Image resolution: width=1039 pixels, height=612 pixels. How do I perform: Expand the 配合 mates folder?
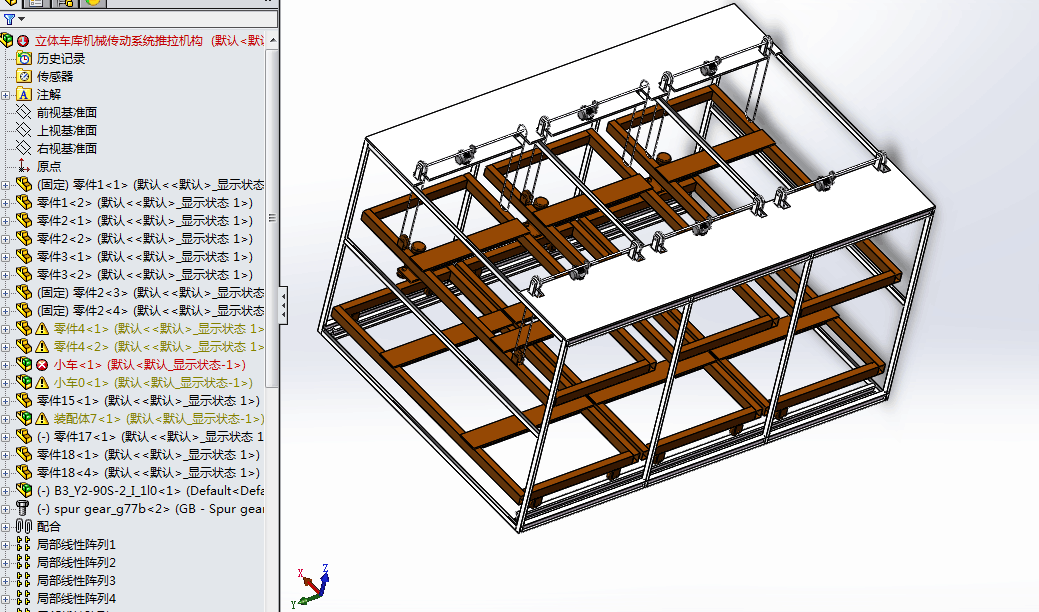(x=5, y=527)
